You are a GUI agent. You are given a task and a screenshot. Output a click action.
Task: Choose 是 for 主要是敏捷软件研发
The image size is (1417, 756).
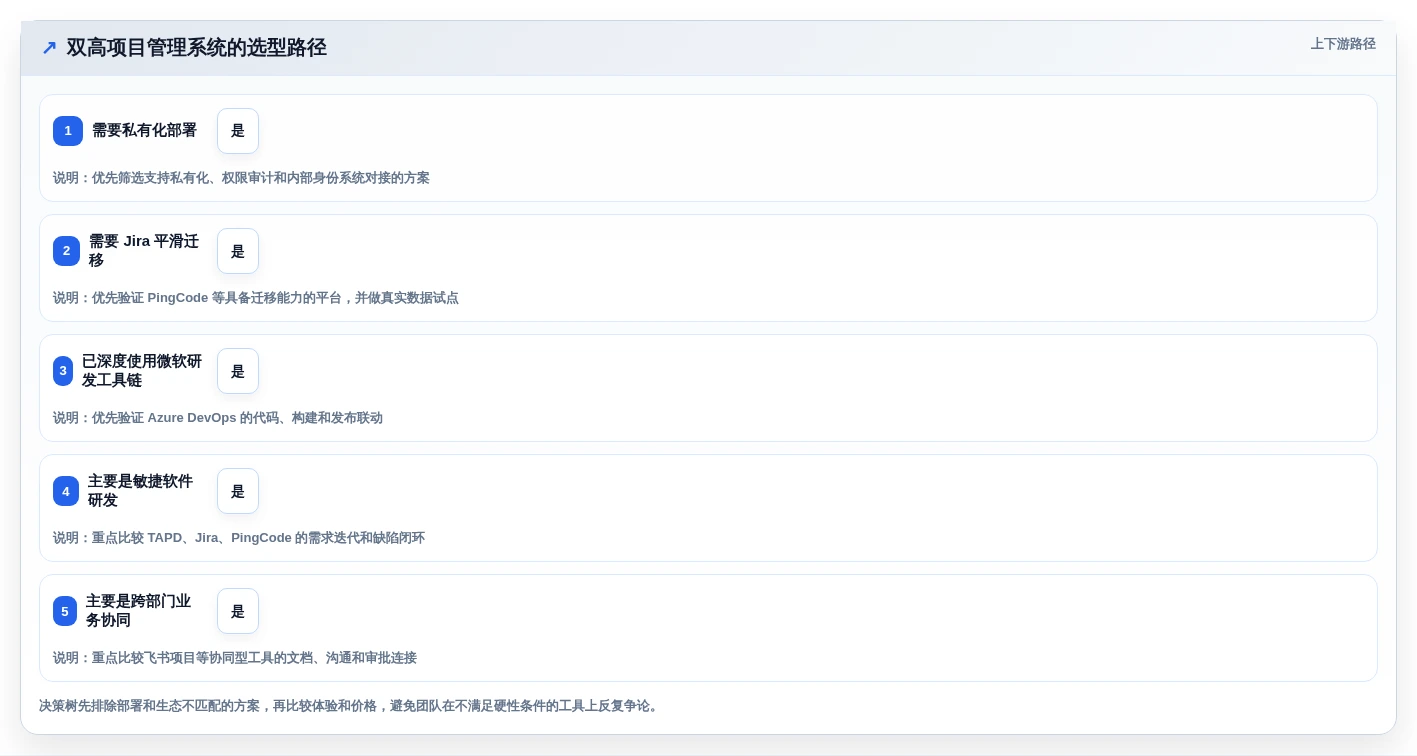pyautogui.click(x=238, y=491)
